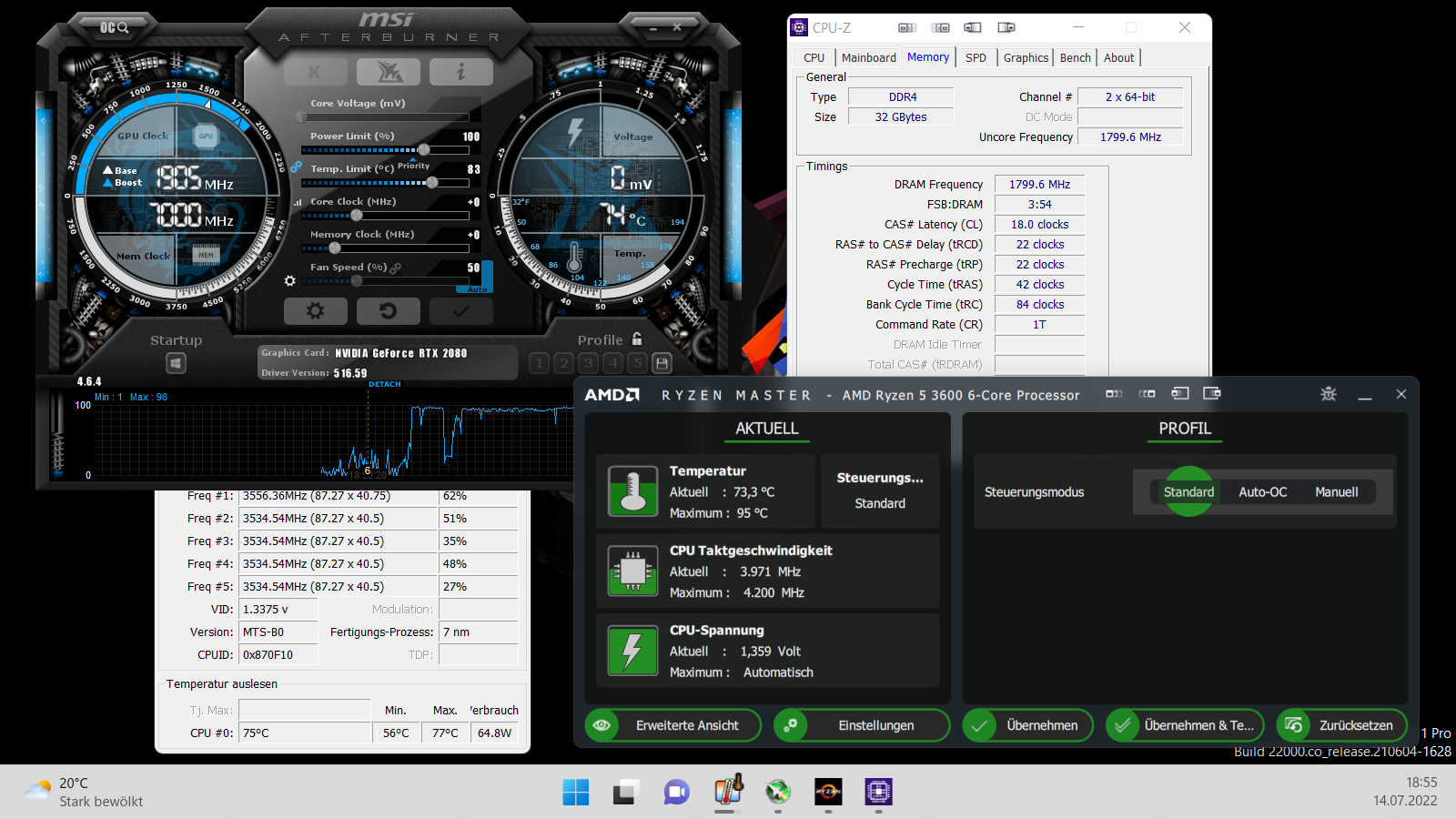Click the CPU Taktgeschwindigkeit chip icon
1456x819 pixels.
tap(632, 571)
